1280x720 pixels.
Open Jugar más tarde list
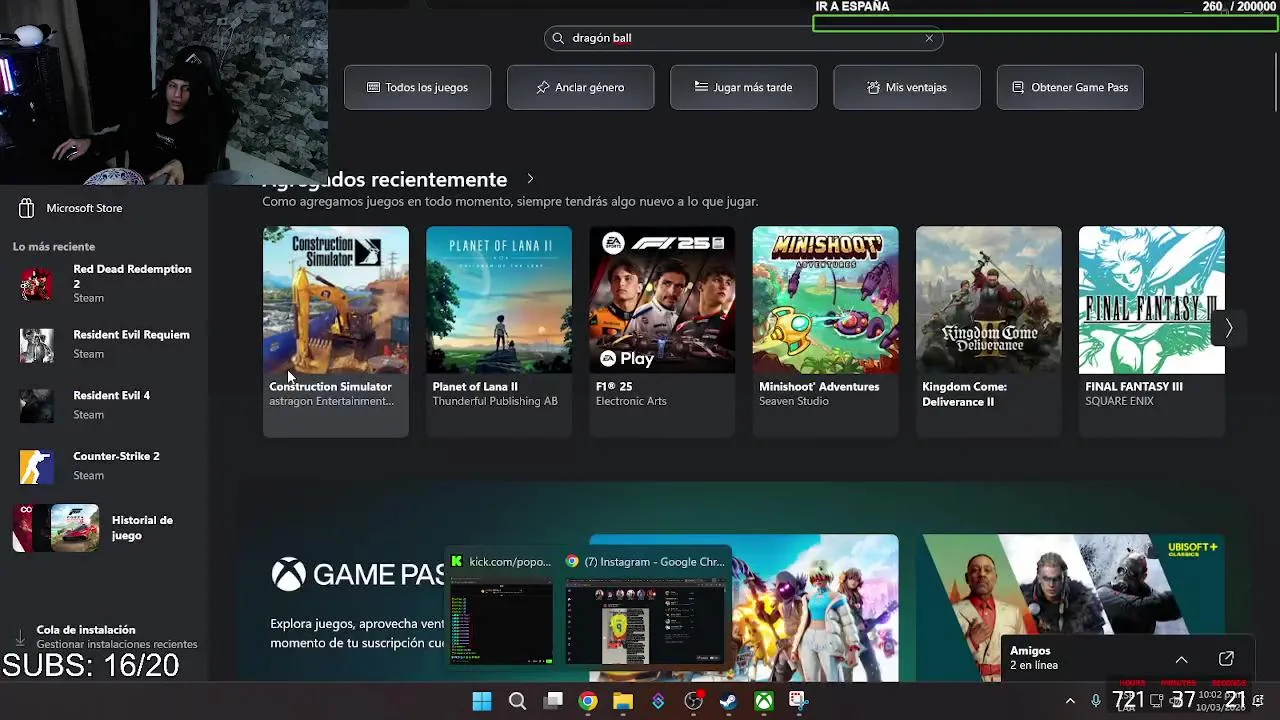(743, 87)
